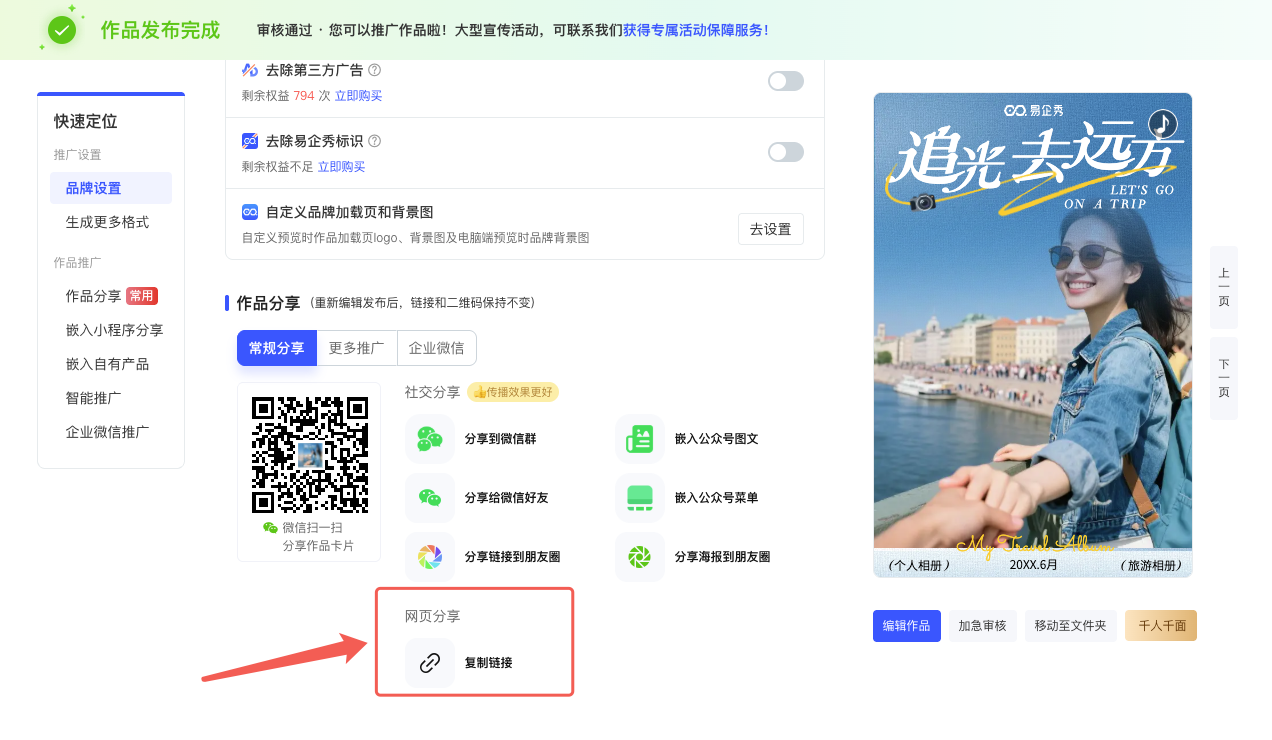Select 生成更多格式 in quick navigation
Screen dimensions: 1272x740
point(107,222)
